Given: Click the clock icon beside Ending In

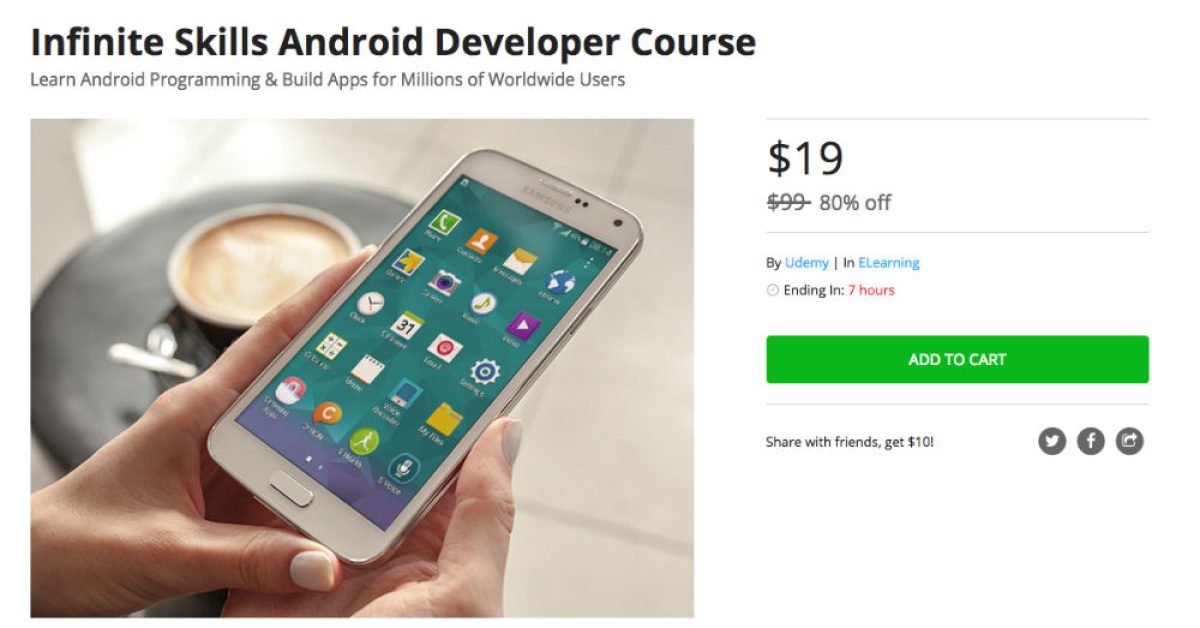Looking at the screenshot, I should point(772,291).
